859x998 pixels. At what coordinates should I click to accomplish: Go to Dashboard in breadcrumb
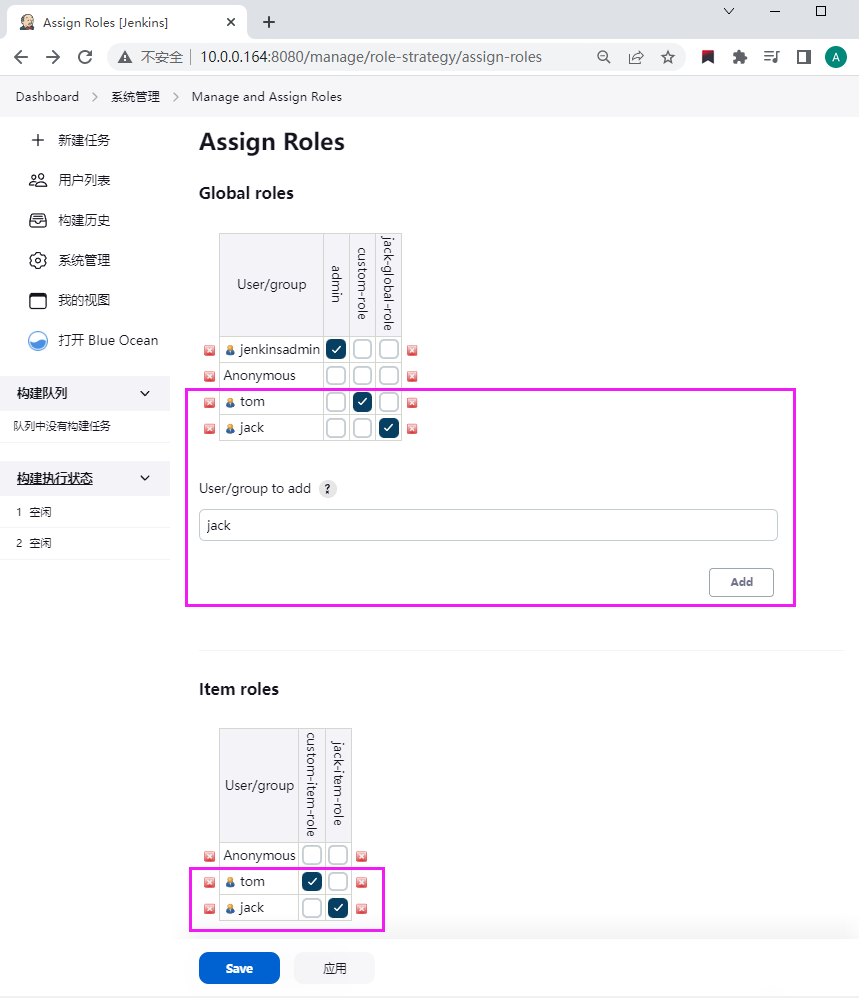(47, 97)
